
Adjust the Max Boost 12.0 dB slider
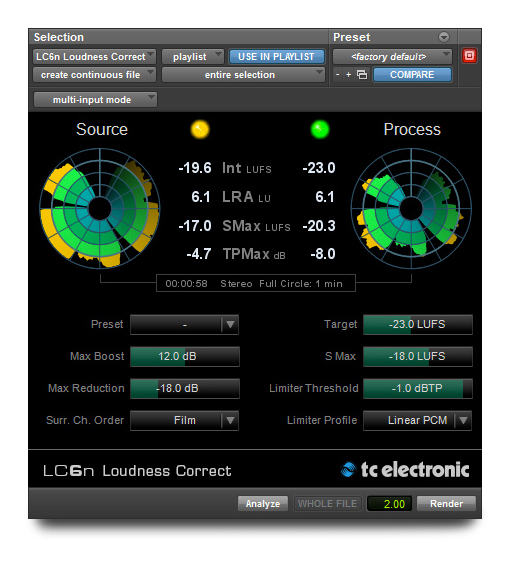(185, 356)
